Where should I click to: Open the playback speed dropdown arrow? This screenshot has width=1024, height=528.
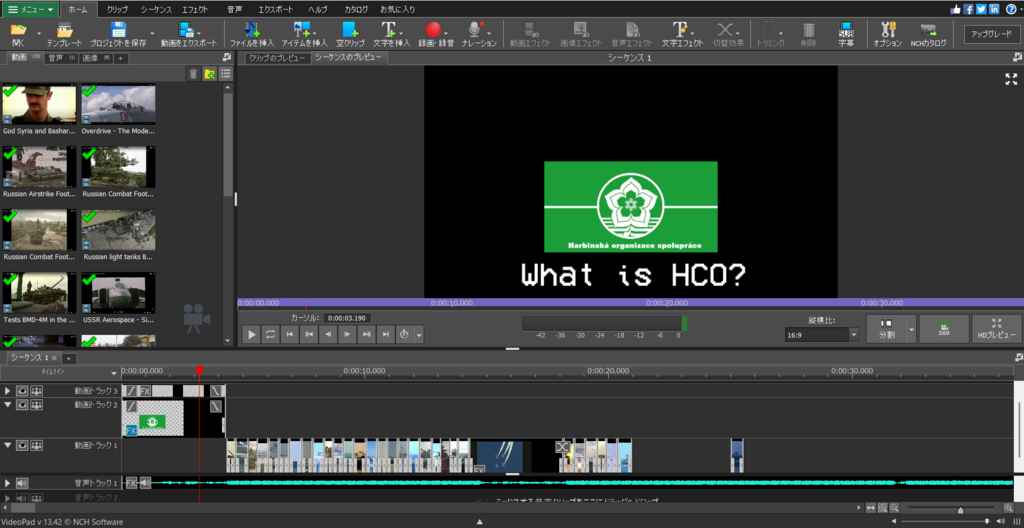click(x=419, y=335)
